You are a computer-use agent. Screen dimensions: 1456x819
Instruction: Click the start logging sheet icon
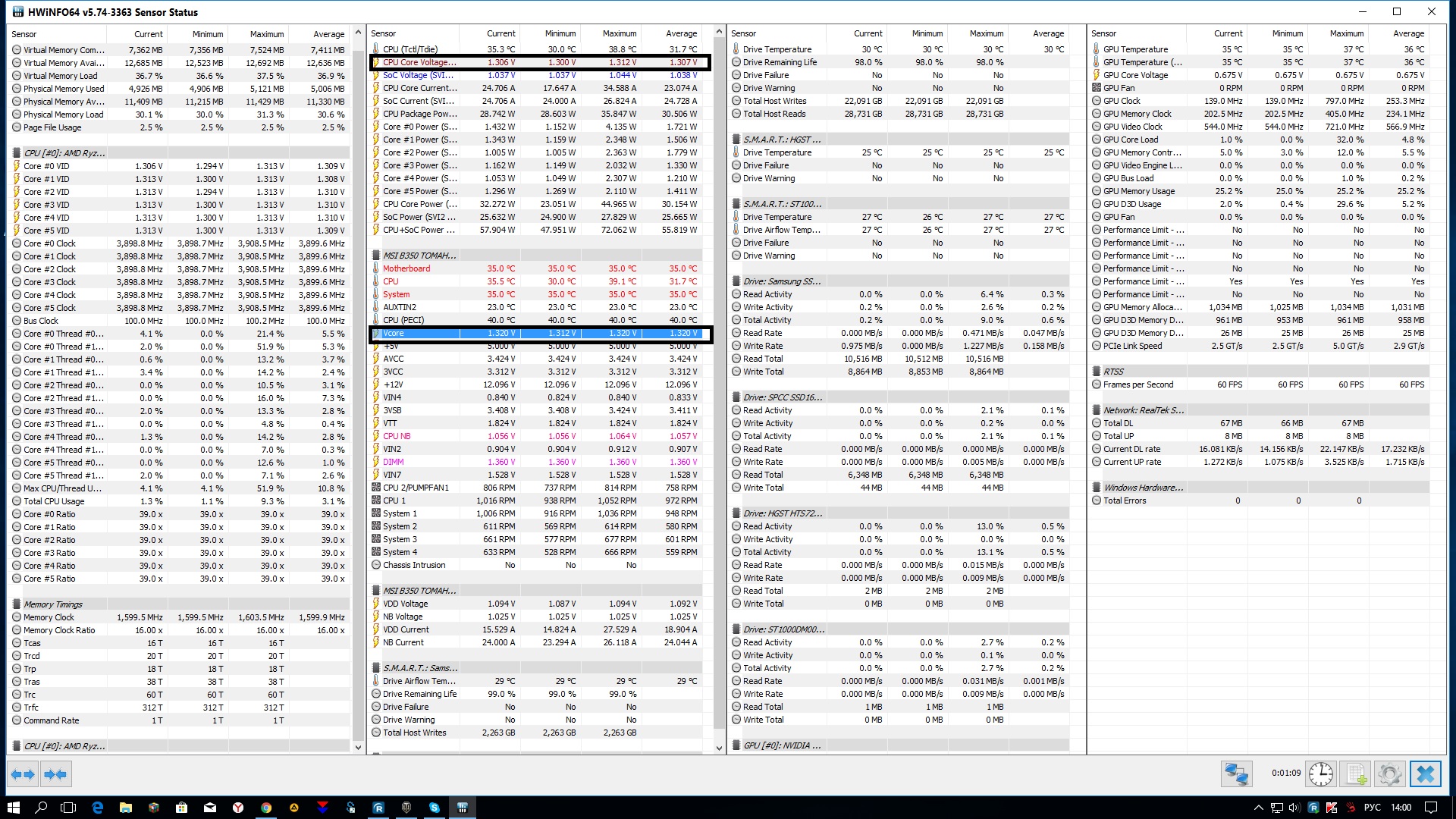[1355, 774]
